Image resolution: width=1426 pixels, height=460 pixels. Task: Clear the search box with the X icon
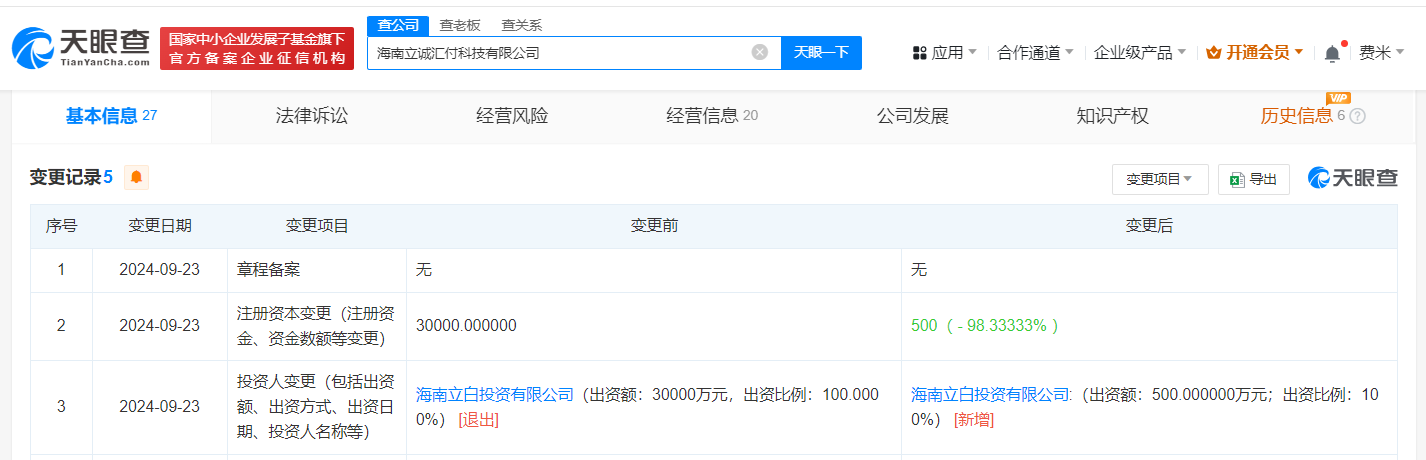[x=760, y=53]
